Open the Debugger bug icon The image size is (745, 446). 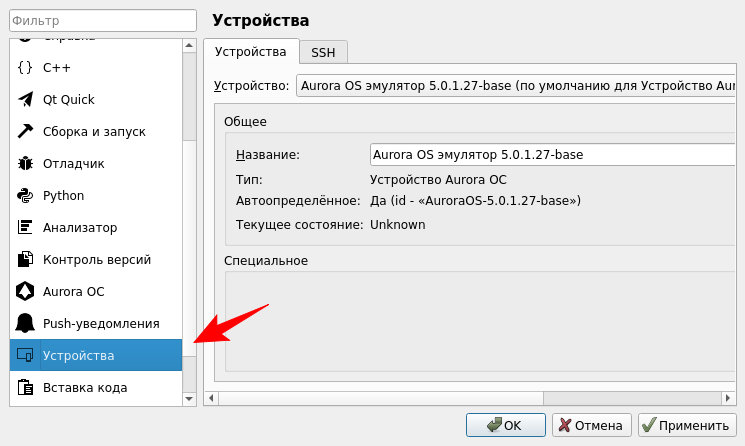25,164
